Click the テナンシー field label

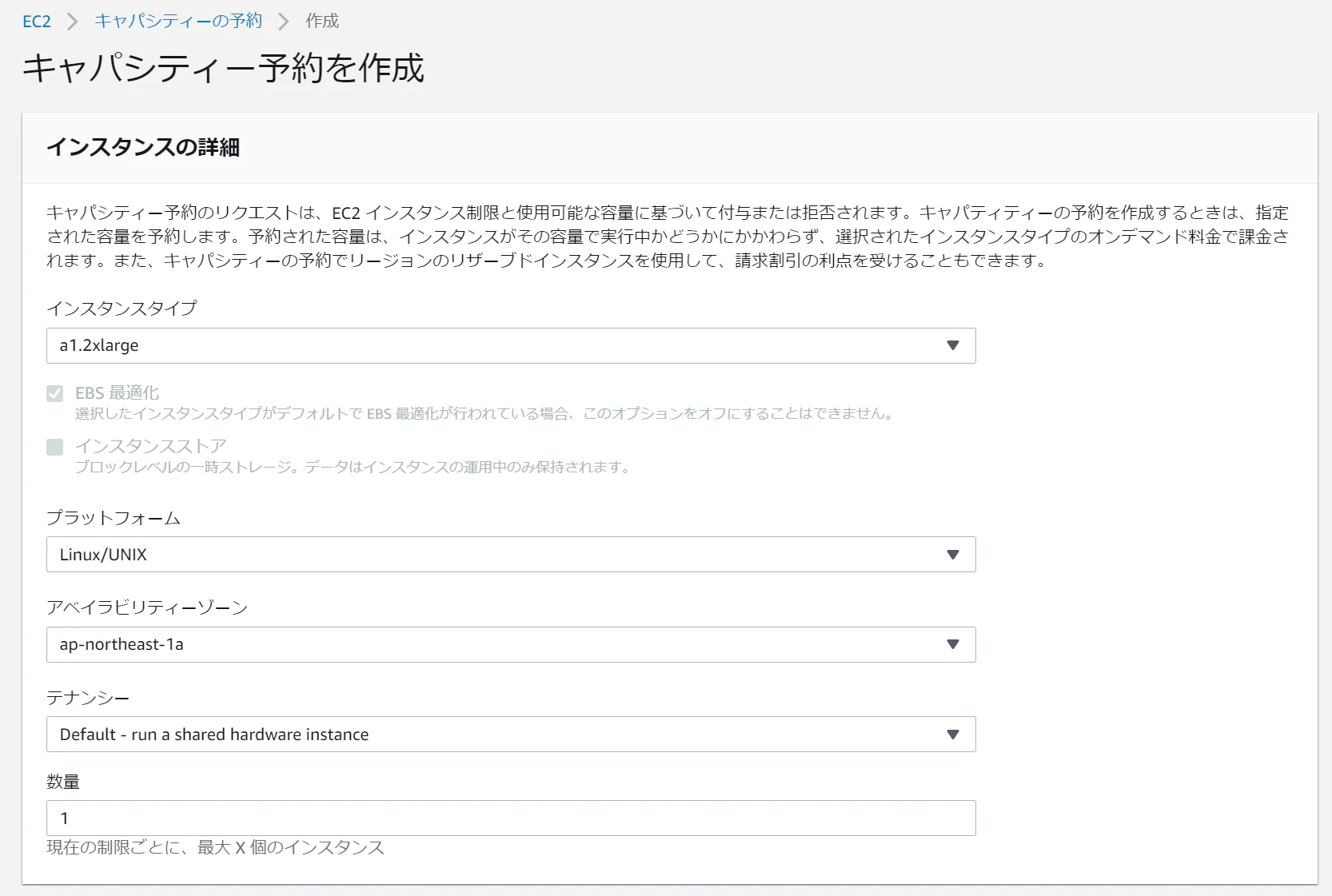(x=88, y=698)
